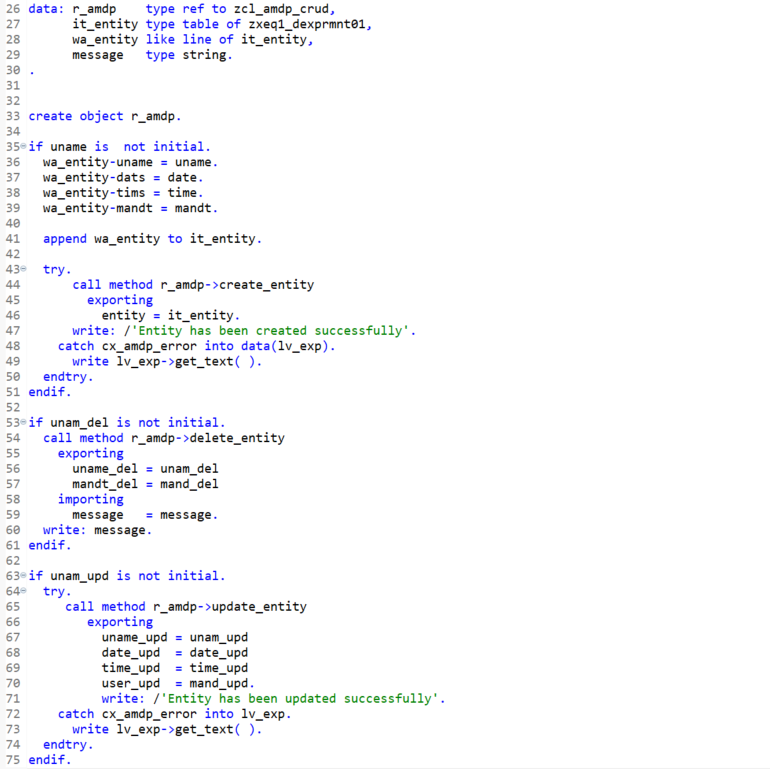Click line number 26 in the gutter
Screen dimensions: 770x769
point(13,9)
